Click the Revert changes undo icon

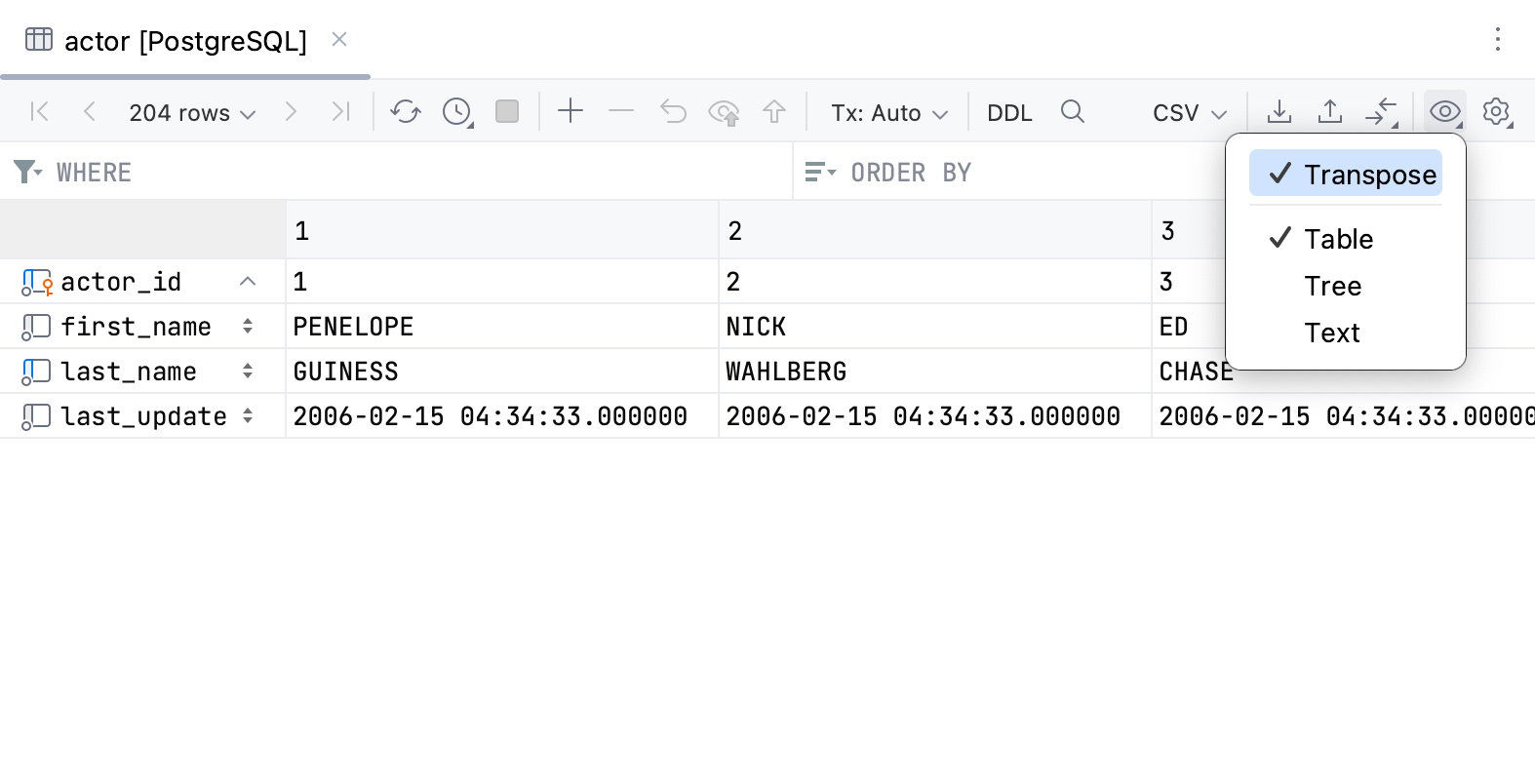[x=673, y=112]
